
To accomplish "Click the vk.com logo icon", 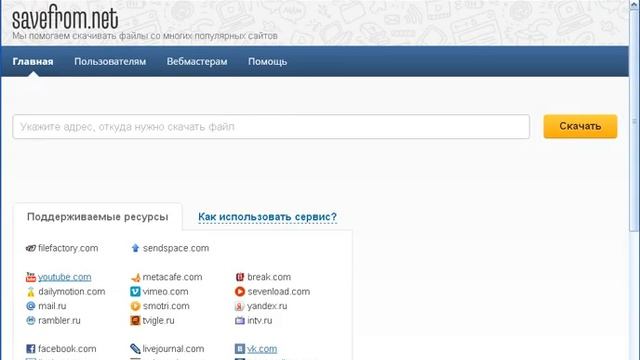I will click(240, 349).
